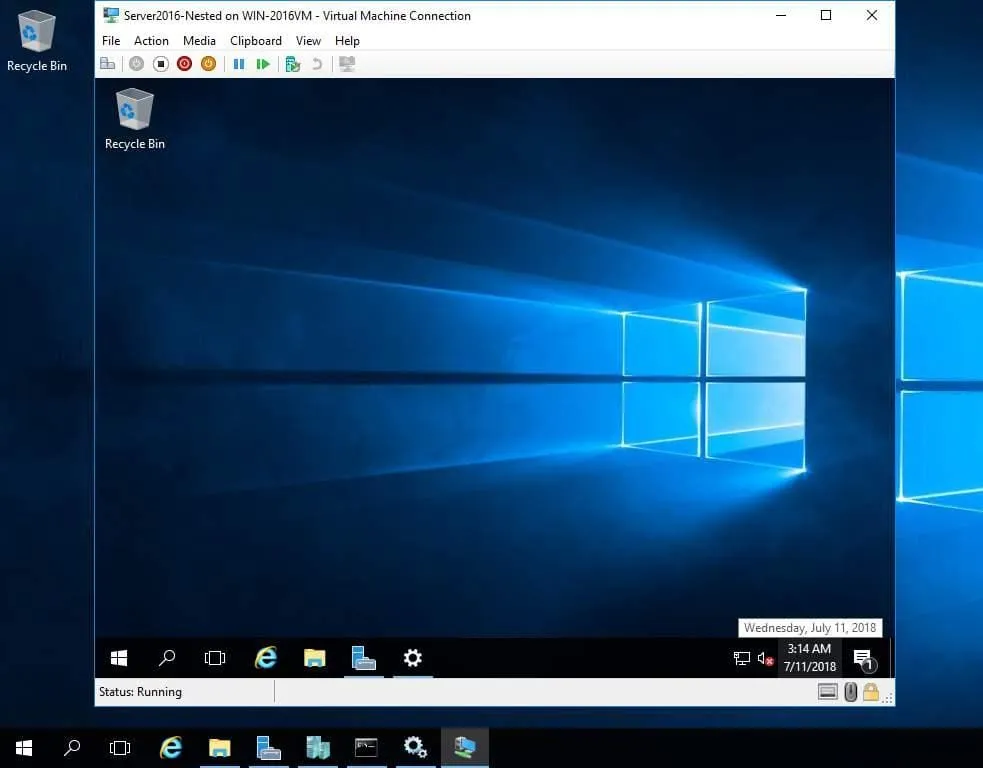Click the guest clock showing 3:14 AM
The height and width of the screenshot is (768, 983).
(809, 658)
